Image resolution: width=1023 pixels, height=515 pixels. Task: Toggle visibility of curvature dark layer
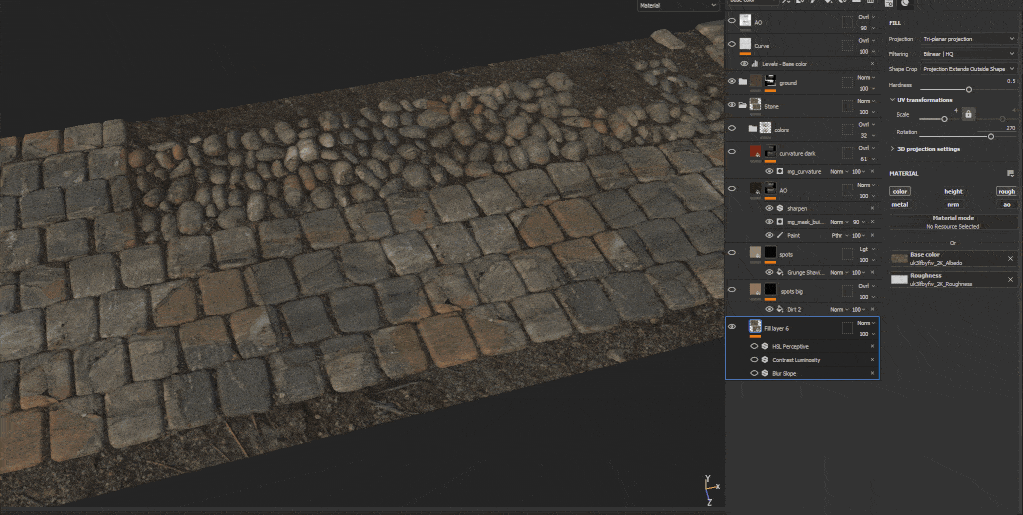[732, 153]
